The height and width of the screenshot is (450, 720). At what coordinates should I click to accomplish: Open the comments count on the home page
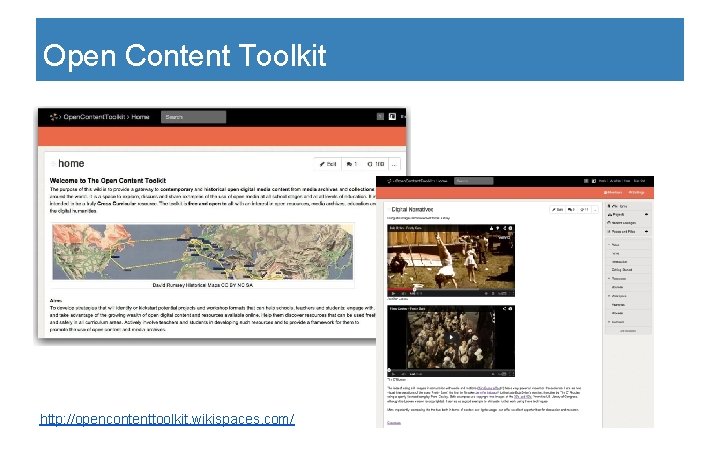(352, 164)
